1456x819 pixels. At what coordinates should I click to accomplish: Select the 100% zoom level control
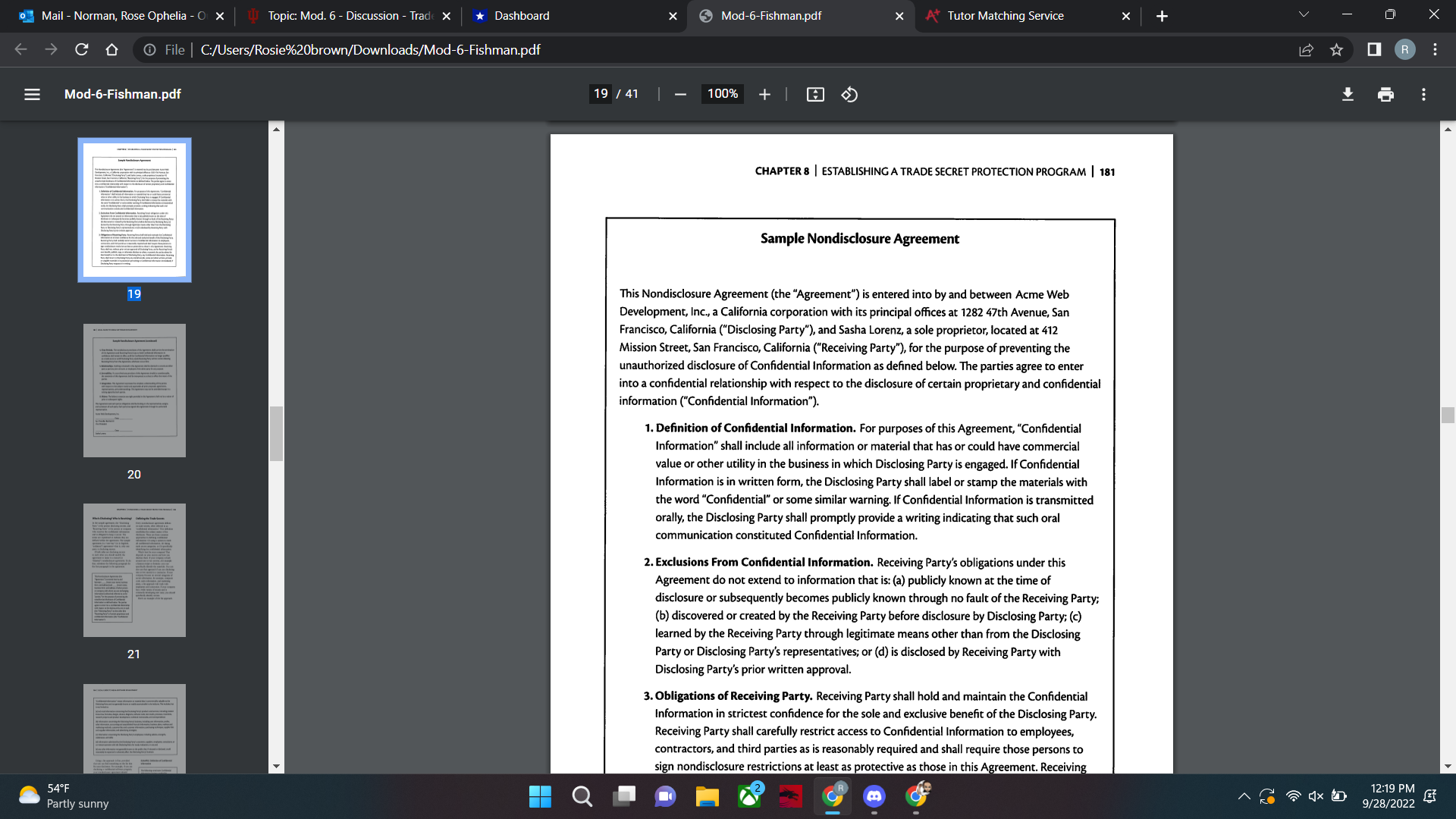[x=721, y=94]
